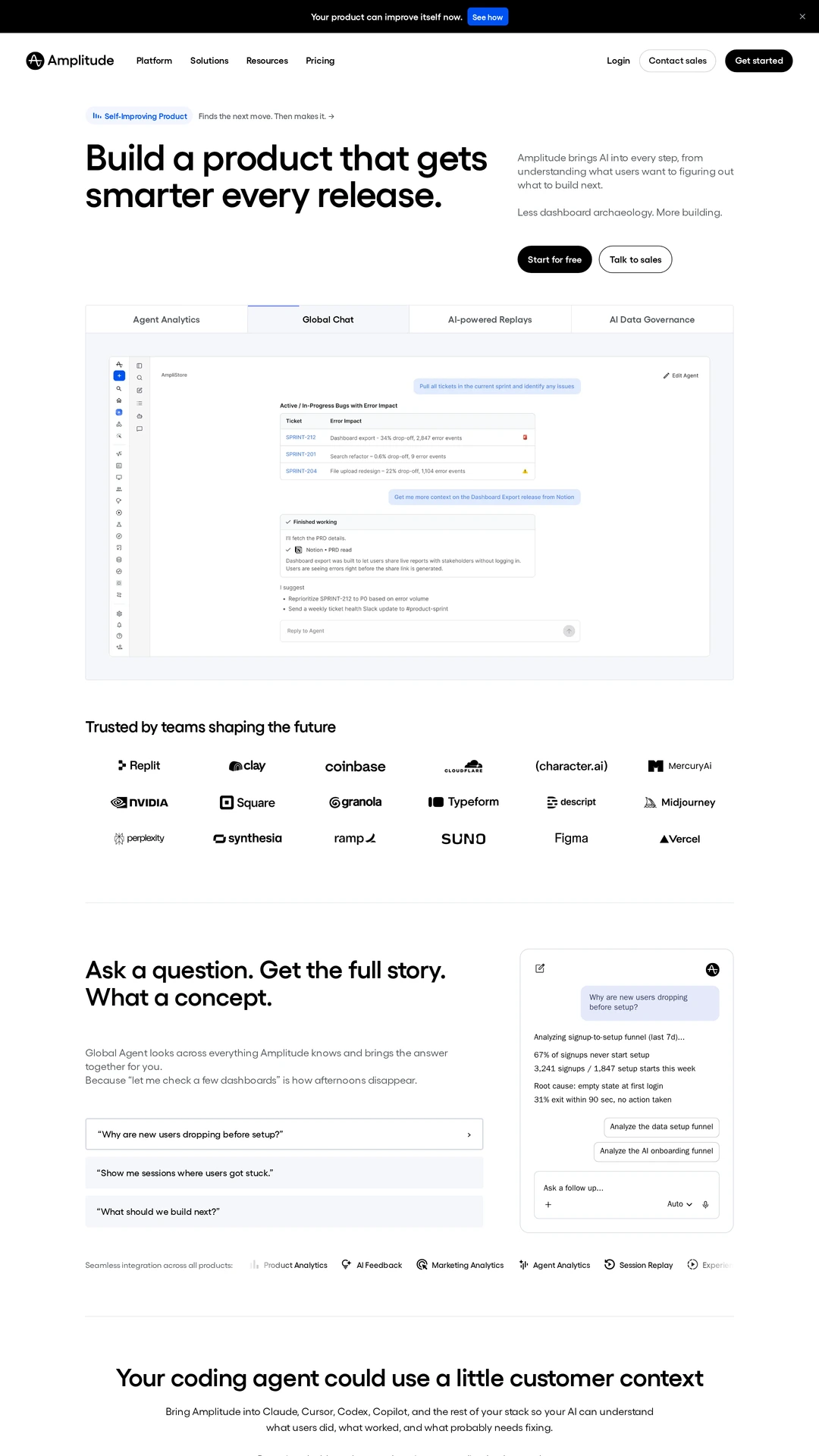The image size is (819, 1456).
Task: Click the Vercel logo
Action: tap(679, 839)
